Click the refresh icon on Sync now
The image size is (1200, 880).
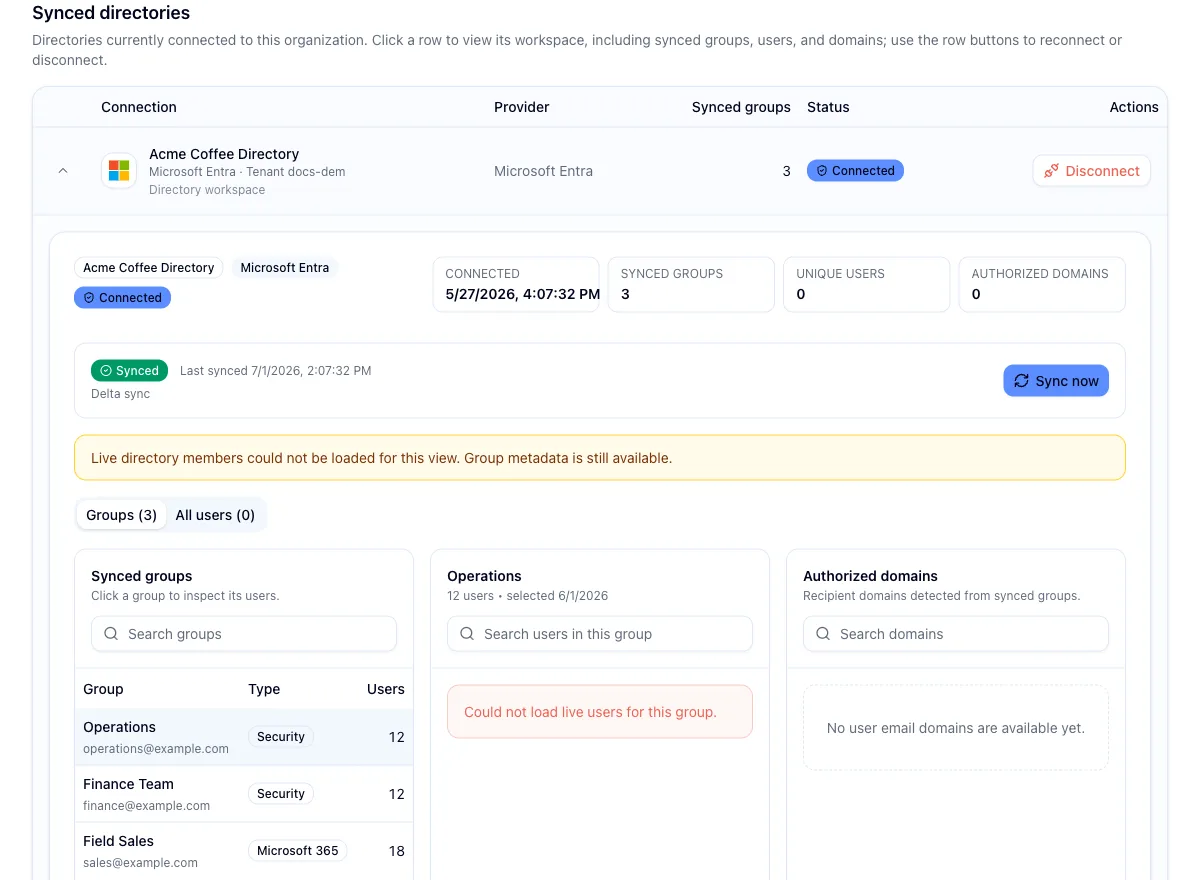coord(1021,381)
